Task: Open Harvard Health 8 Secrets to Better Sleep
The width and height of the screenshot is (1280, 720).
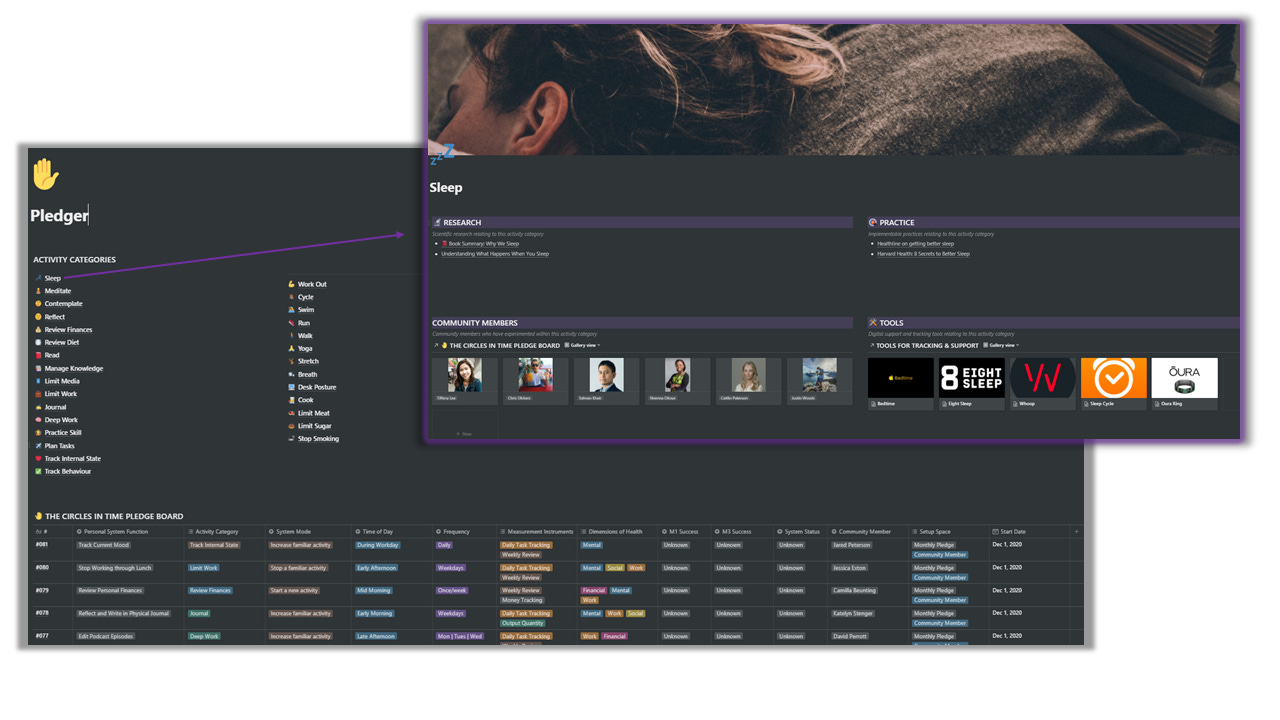Action: click(923, 254)
